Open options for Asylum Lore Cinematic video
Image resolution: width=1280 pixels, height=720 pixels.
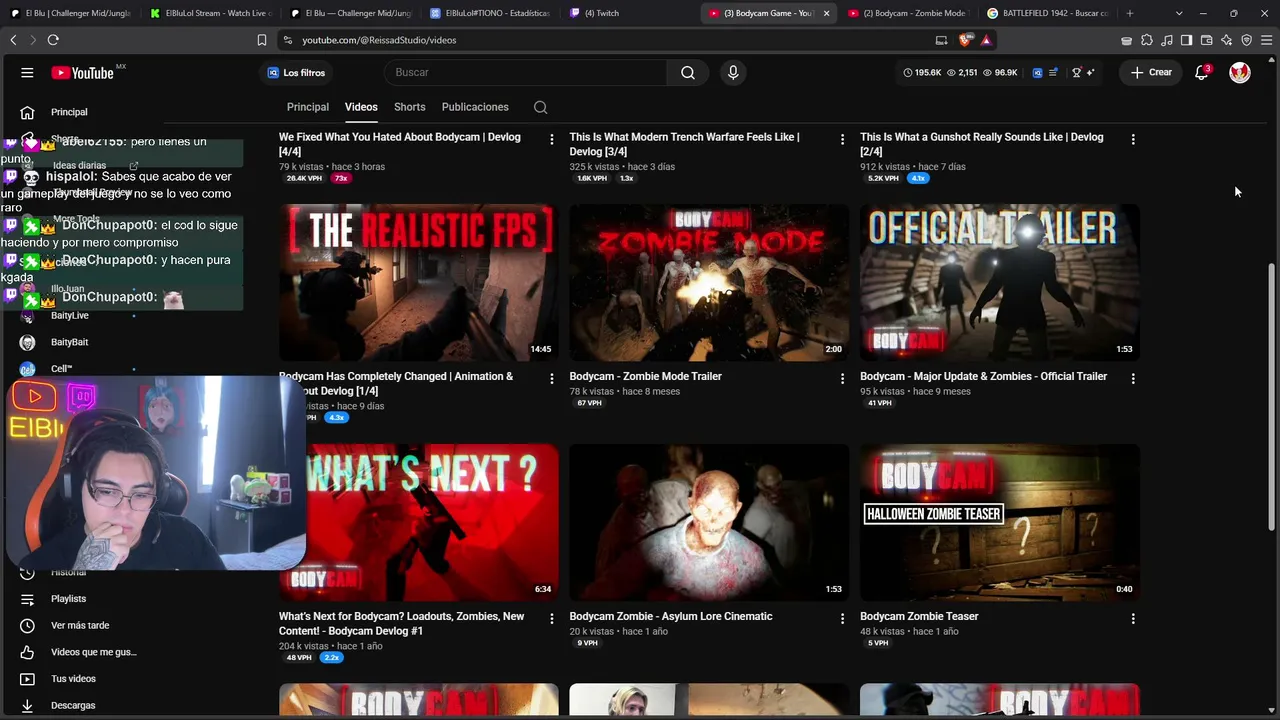tap(842, 619)
